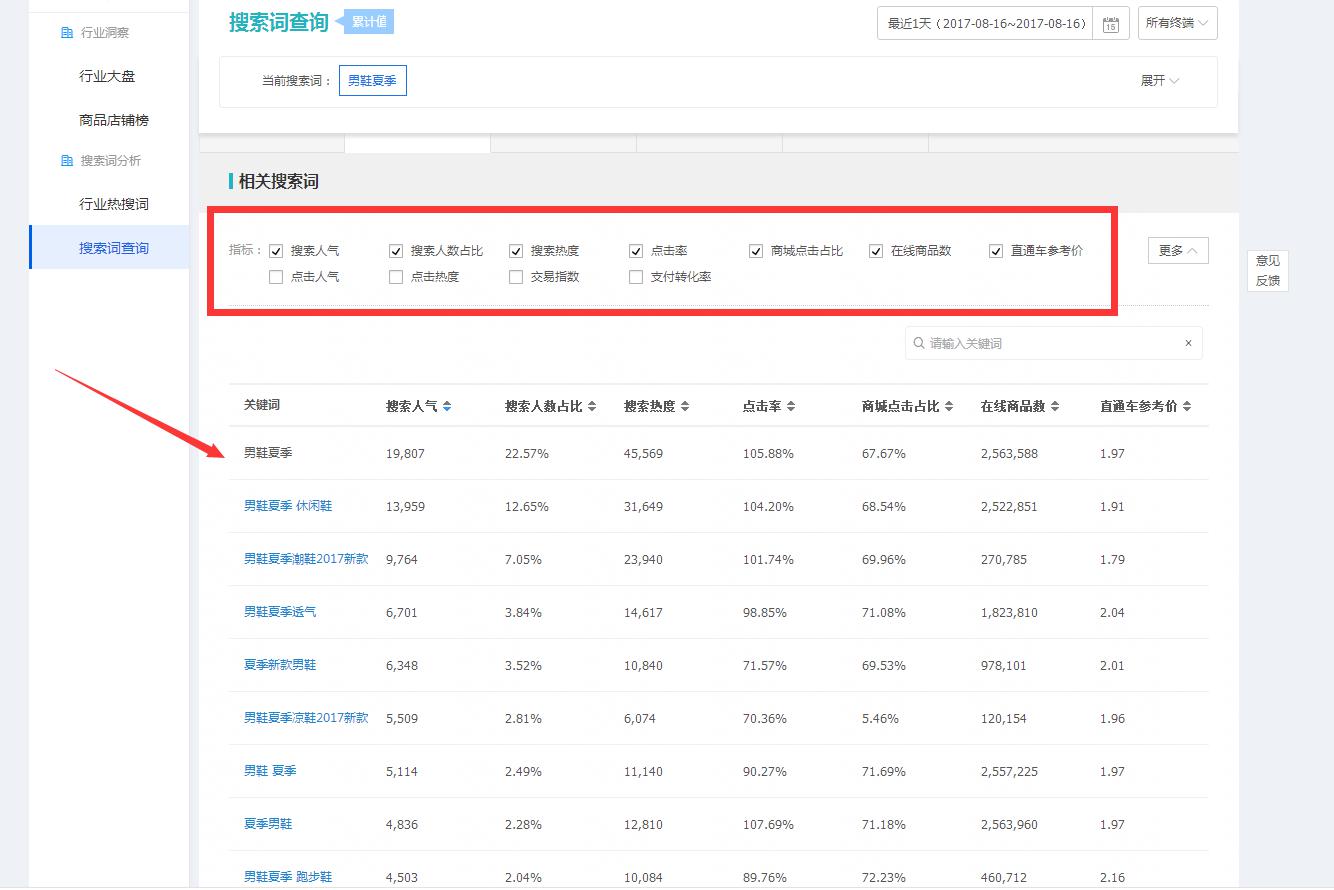1334x890 pixels.
Task: Sort by 直通车参考价 using its sort arrows
Action: coord(1187,405)
